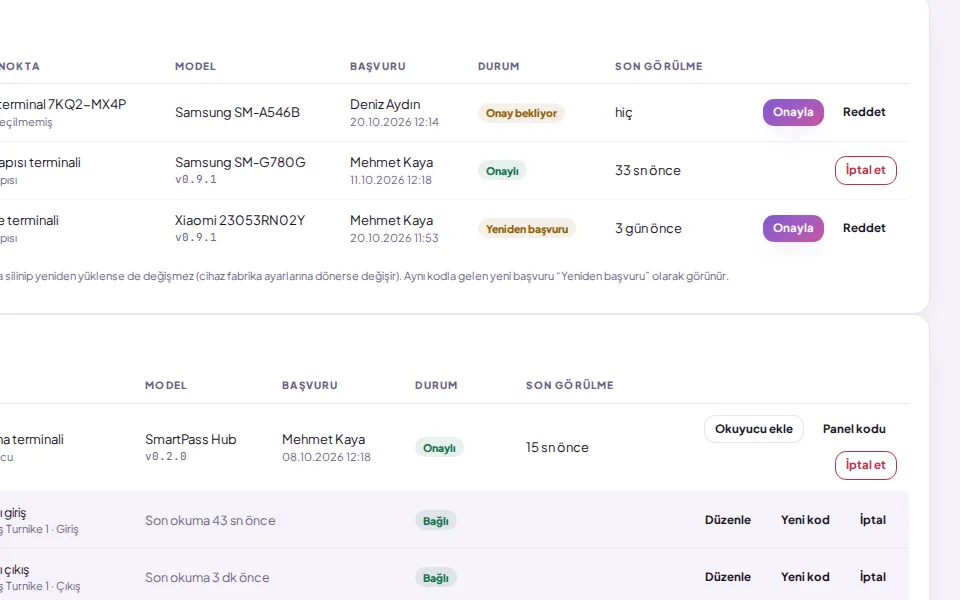The width and height of the screenshot is (960, 600).
Task: Click the 'Bağlı' badge of 43 sn önce reader
Action: coord(435,521)
